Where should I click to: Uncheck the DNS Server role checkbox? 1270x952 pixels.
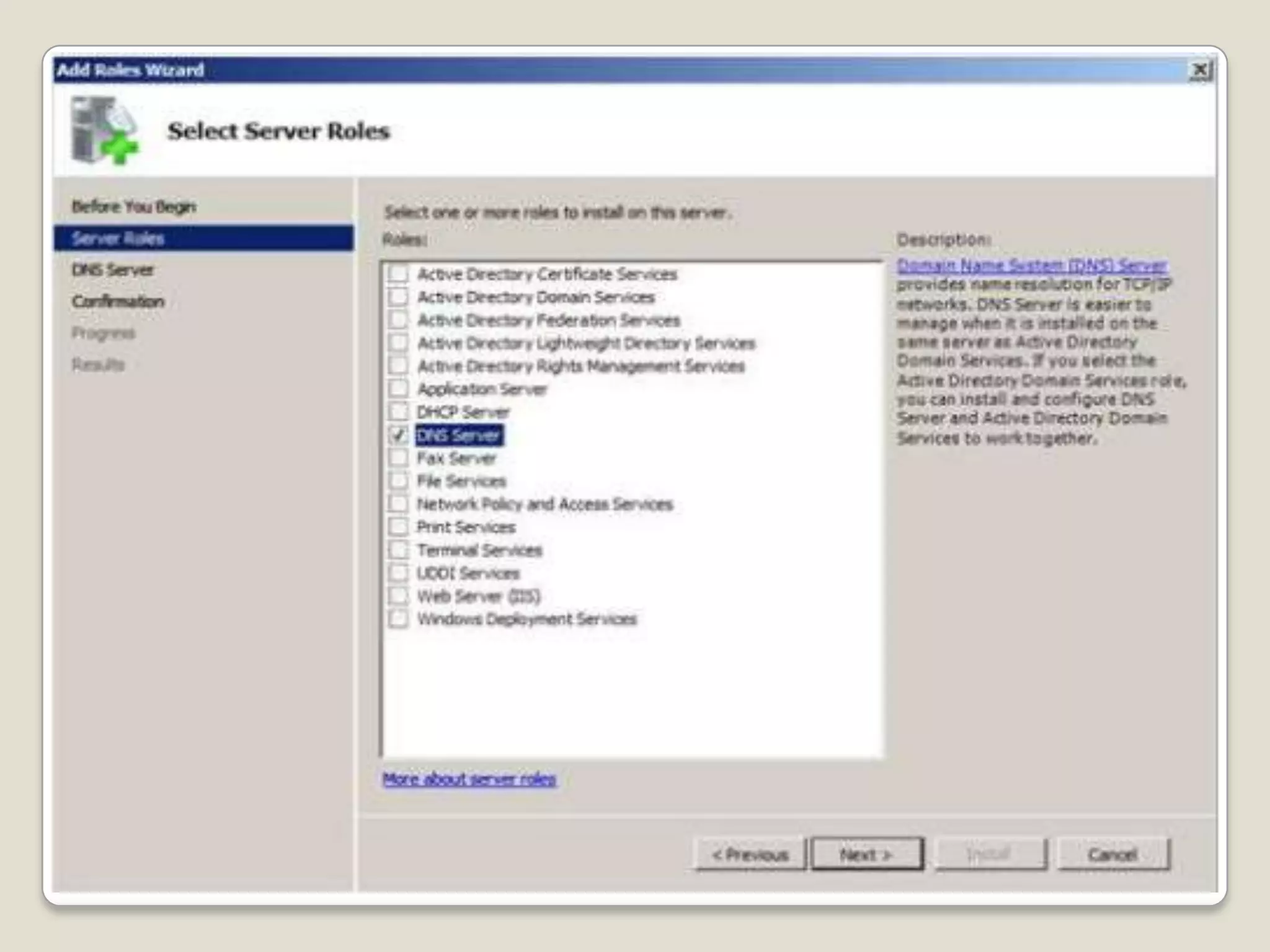coord(399,435)
